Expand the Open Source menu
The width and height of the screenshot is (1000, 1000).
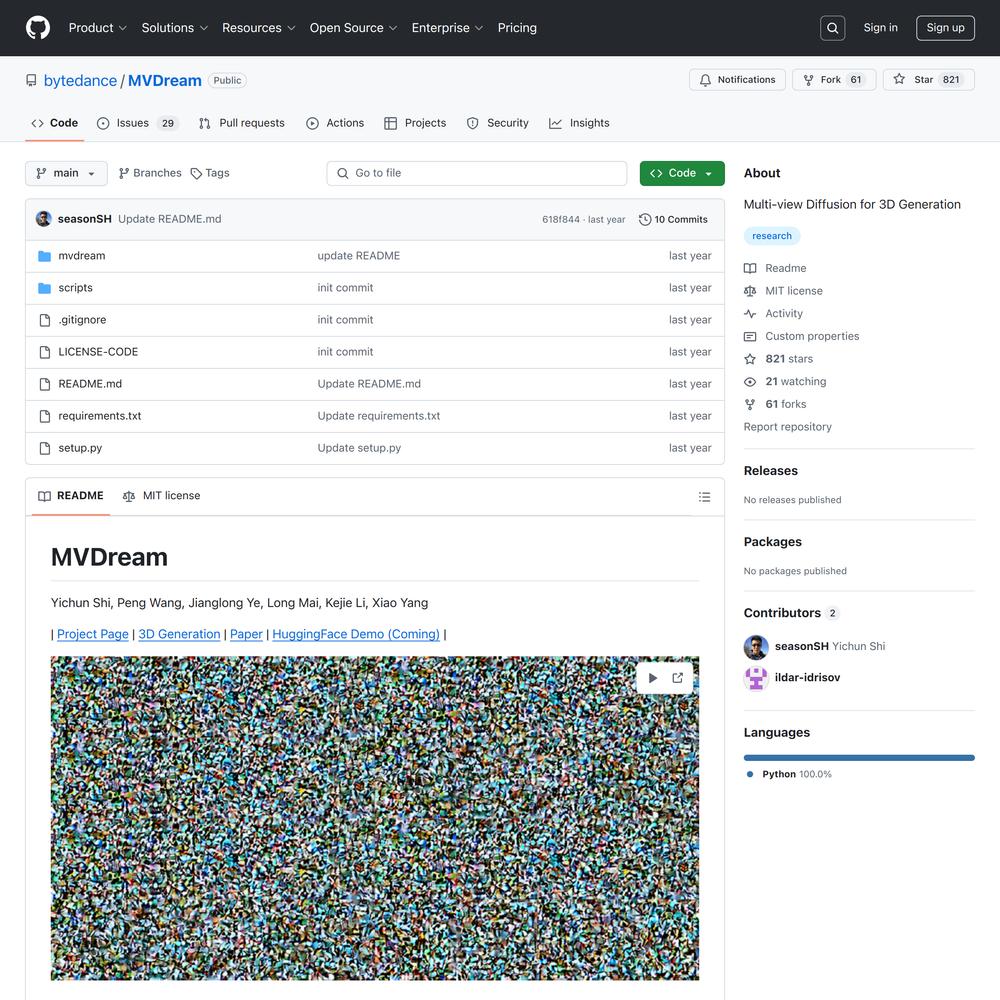[x=353, y=28]
